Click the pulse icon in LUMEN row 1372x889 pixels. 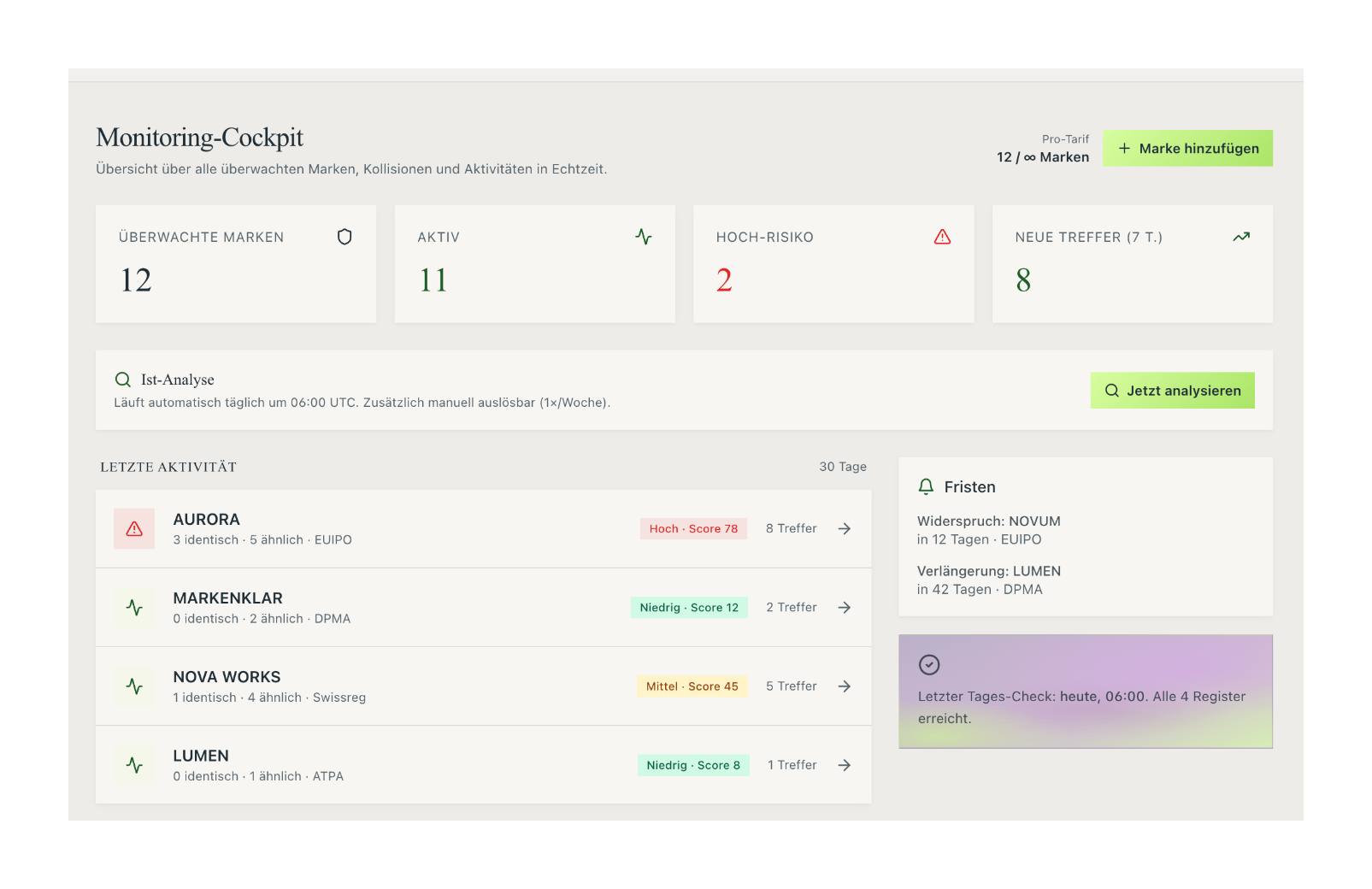point(134,765)
